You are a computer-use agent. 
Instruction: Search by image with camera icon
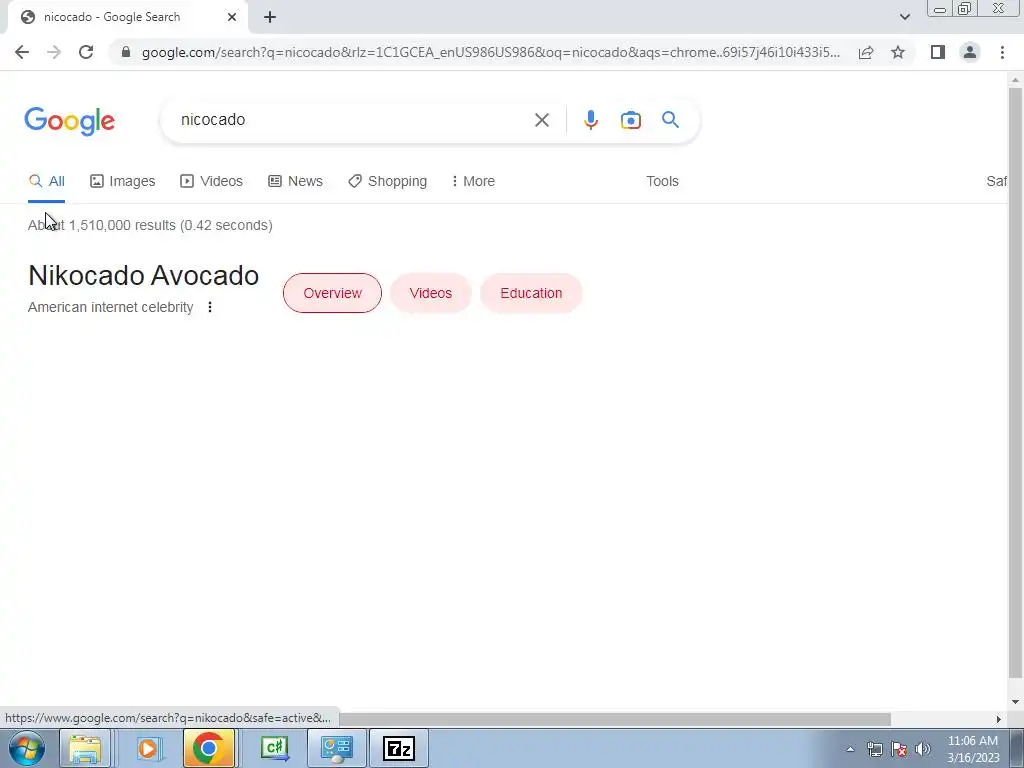click(x=630, y=120)
